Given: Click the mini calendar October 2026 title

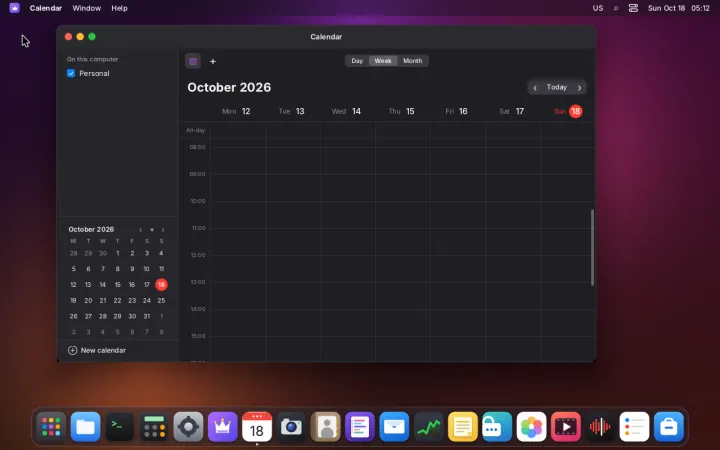Looking at the screenshot, I should tap(91, 230).
